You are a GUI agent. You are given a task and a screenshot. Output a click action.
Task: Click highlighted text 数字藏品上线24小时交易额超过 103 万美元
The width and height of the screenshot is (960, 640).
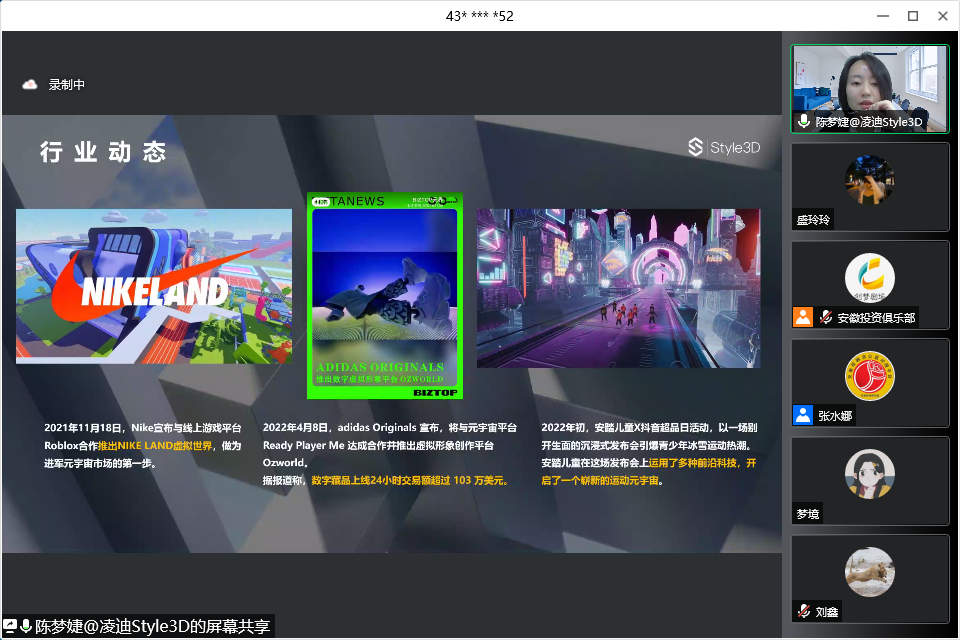pos(410,480)
